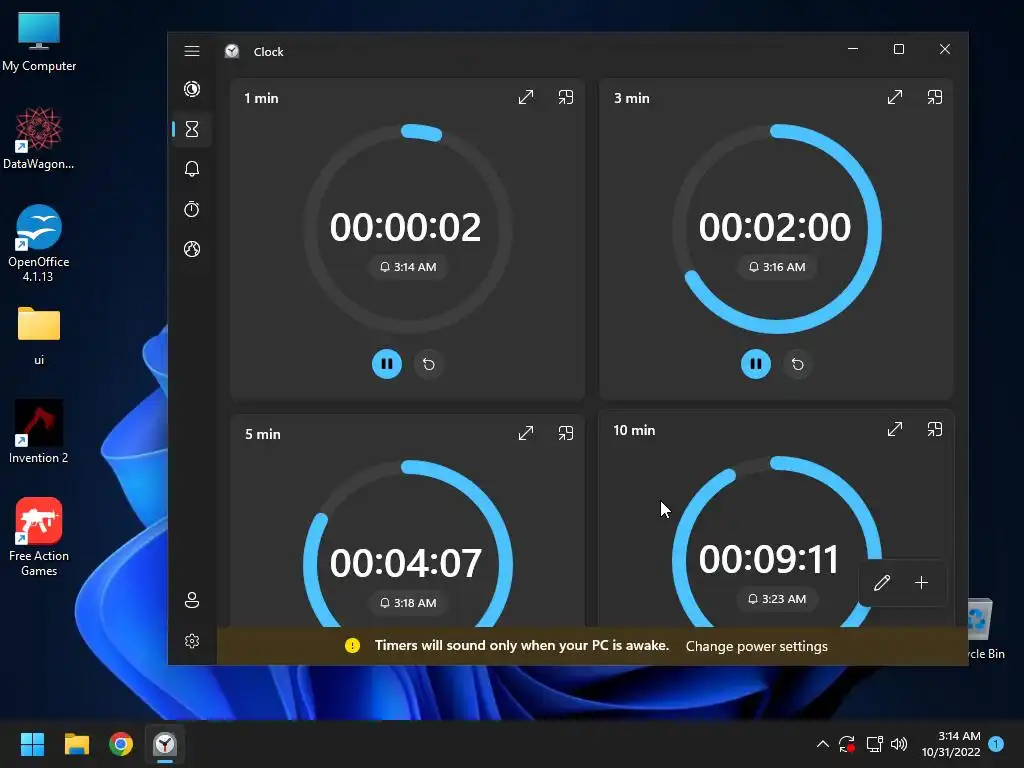Open the Clock navigation hamburger menu
Viewport: 1024px width, 768px height.
point(192,51)
